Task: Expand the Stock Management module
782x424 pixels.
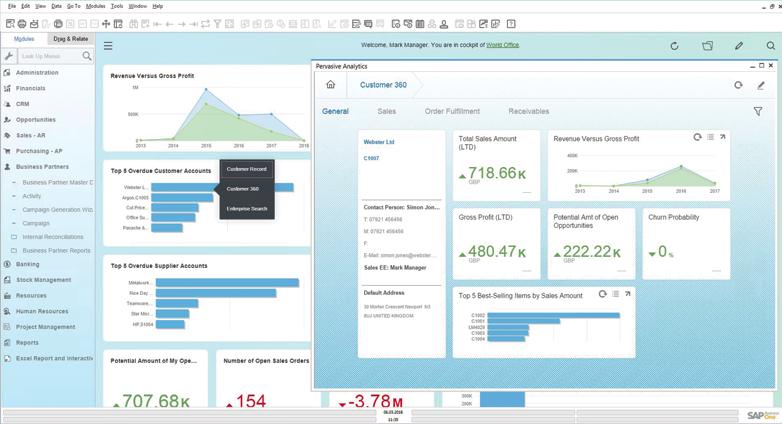Action: (43, 280)
